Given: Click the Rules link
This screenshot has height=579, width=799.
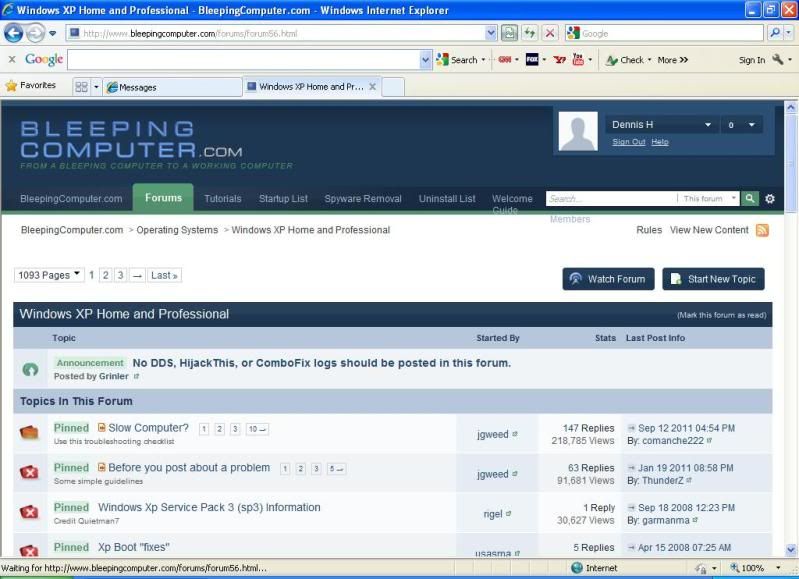Looking at the screenshot, I should pyautogui.click(x=649, y=230).
